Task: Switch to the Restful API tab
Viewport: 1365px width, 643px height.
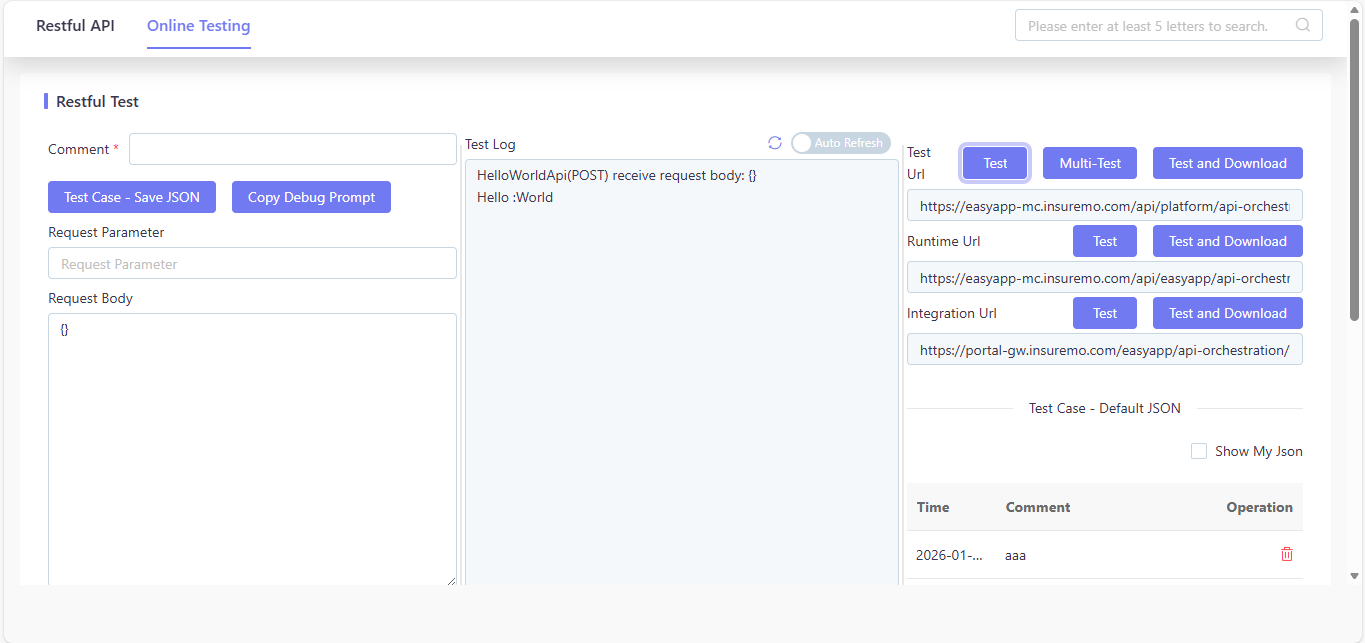Action: [x=75, y=26]
